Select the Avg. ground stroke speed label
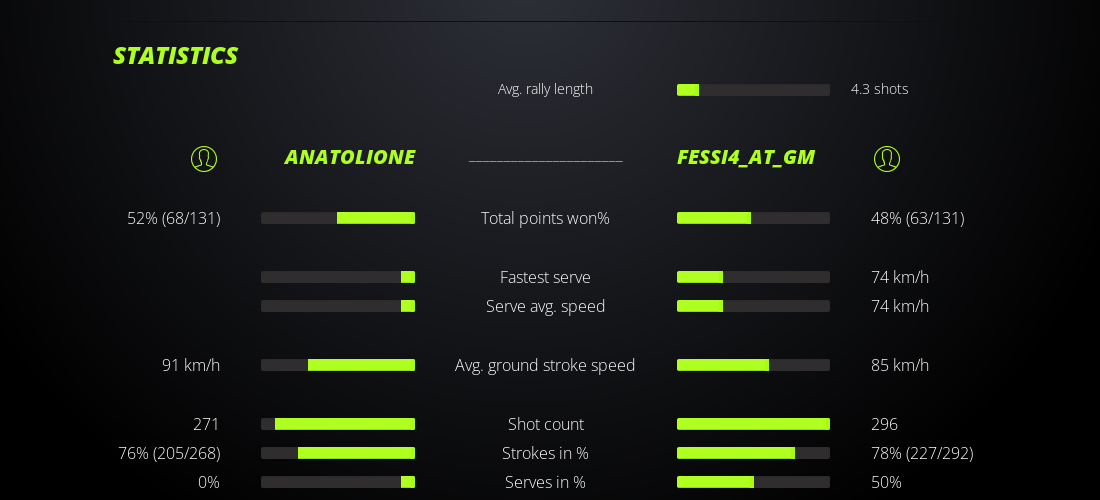 (x=545, y=365)
